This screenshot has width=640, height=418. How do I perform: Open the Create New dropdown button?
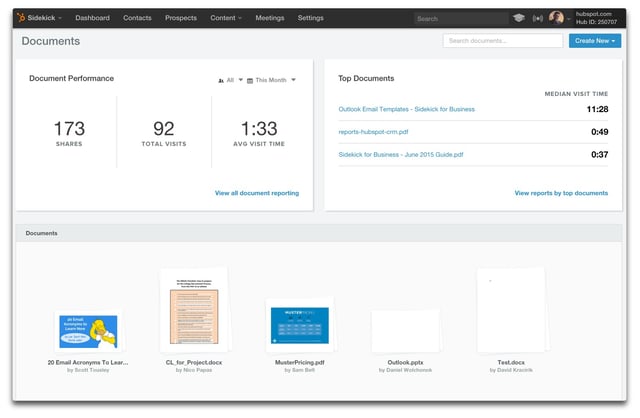[595, 41]
